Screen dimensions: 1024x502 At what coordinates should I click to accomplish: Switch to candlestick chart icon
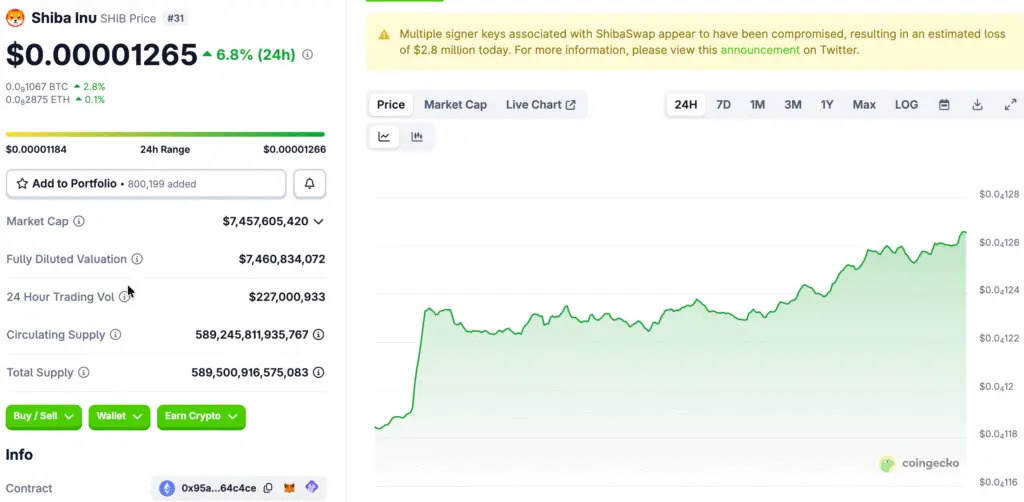[417, 137]
